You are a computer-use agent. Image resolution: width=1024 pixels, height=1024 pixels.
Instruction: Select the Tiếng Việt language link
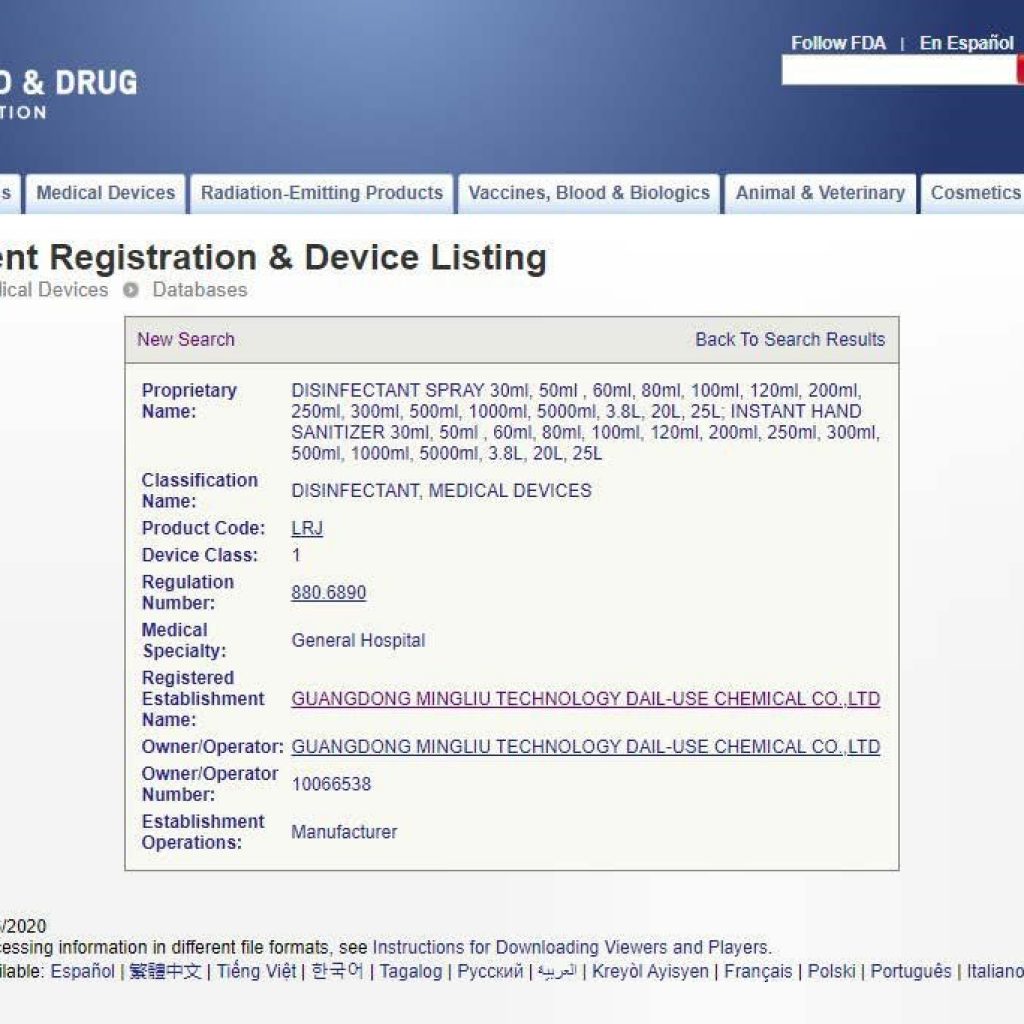(256, 971)
